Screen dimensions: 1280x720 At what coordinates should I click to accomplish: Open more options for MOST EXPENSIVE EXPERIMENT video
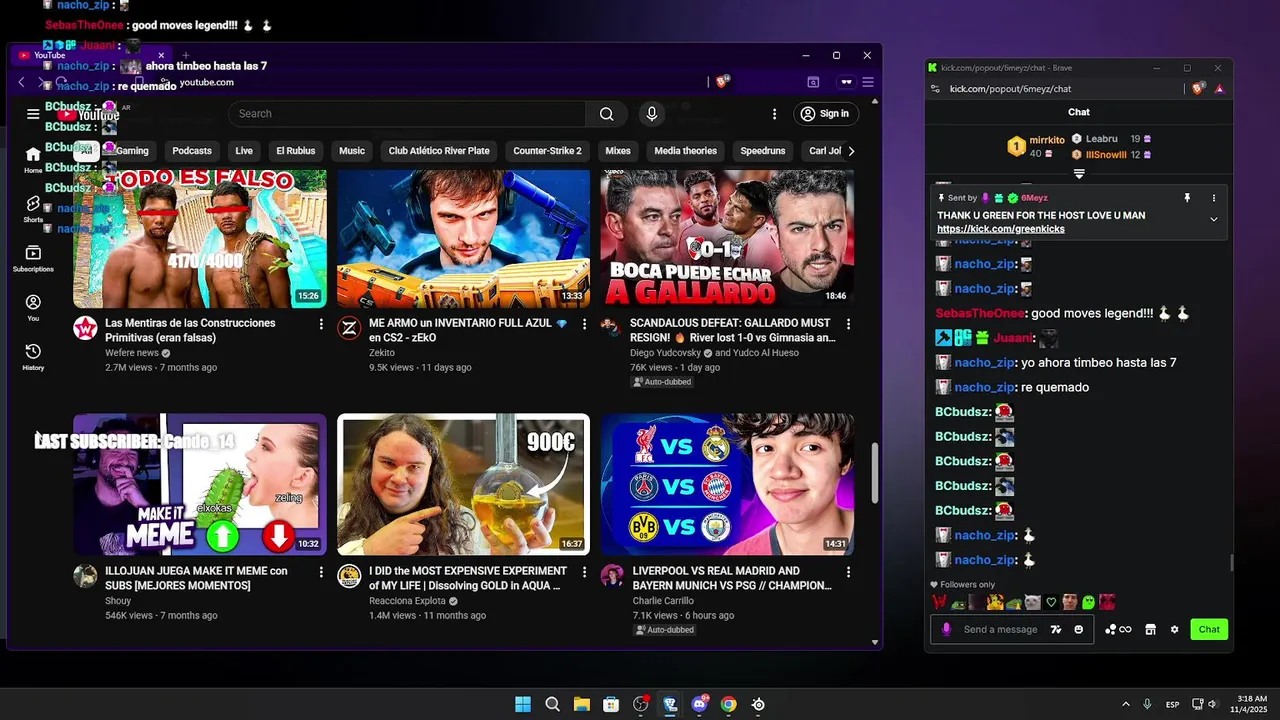tap(585, 572)
